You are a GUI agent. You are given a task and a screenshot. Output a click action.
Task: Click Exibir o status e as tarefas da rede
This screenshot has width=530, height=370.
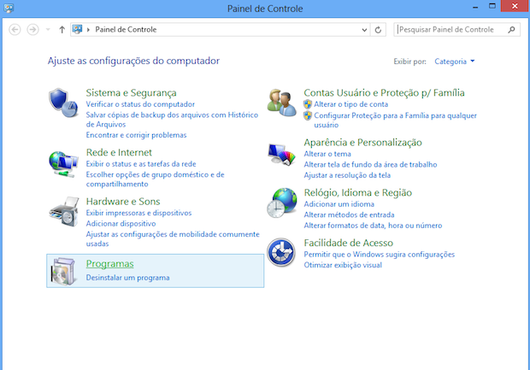click(x=141, y=164)
